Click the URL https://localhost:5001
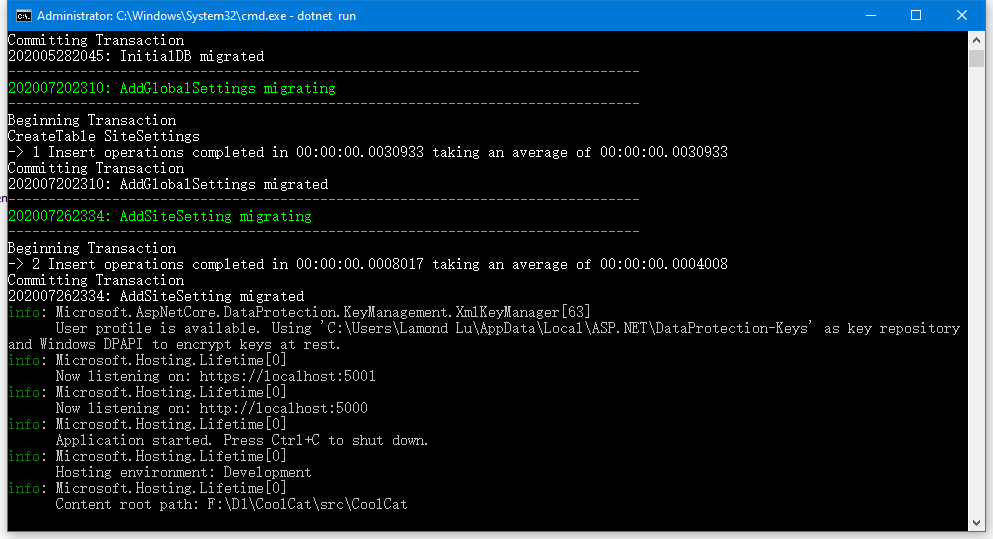This screenshot has width=993, height=539. 288,376
